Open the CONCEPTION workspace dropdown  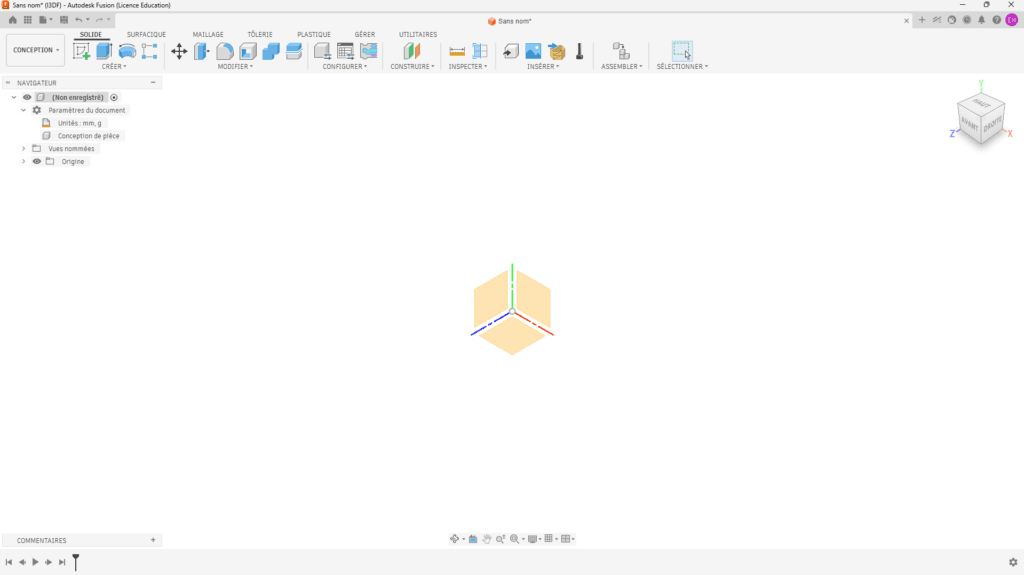pos(35,50)
